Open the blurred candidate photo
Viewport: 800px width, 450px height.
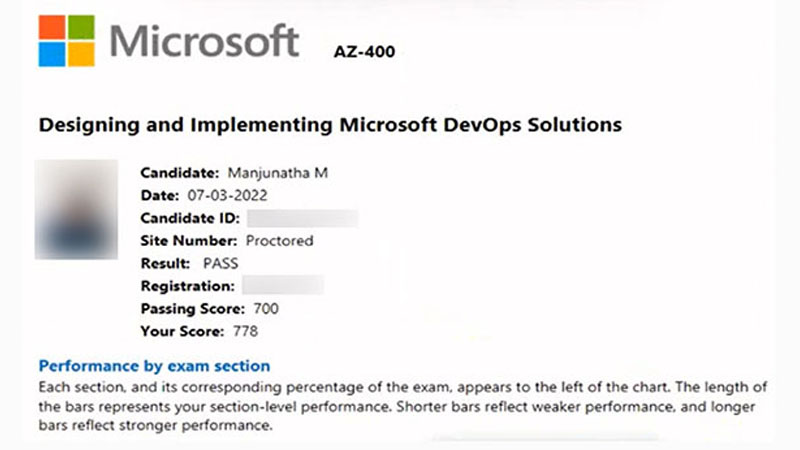coord(77,209)
